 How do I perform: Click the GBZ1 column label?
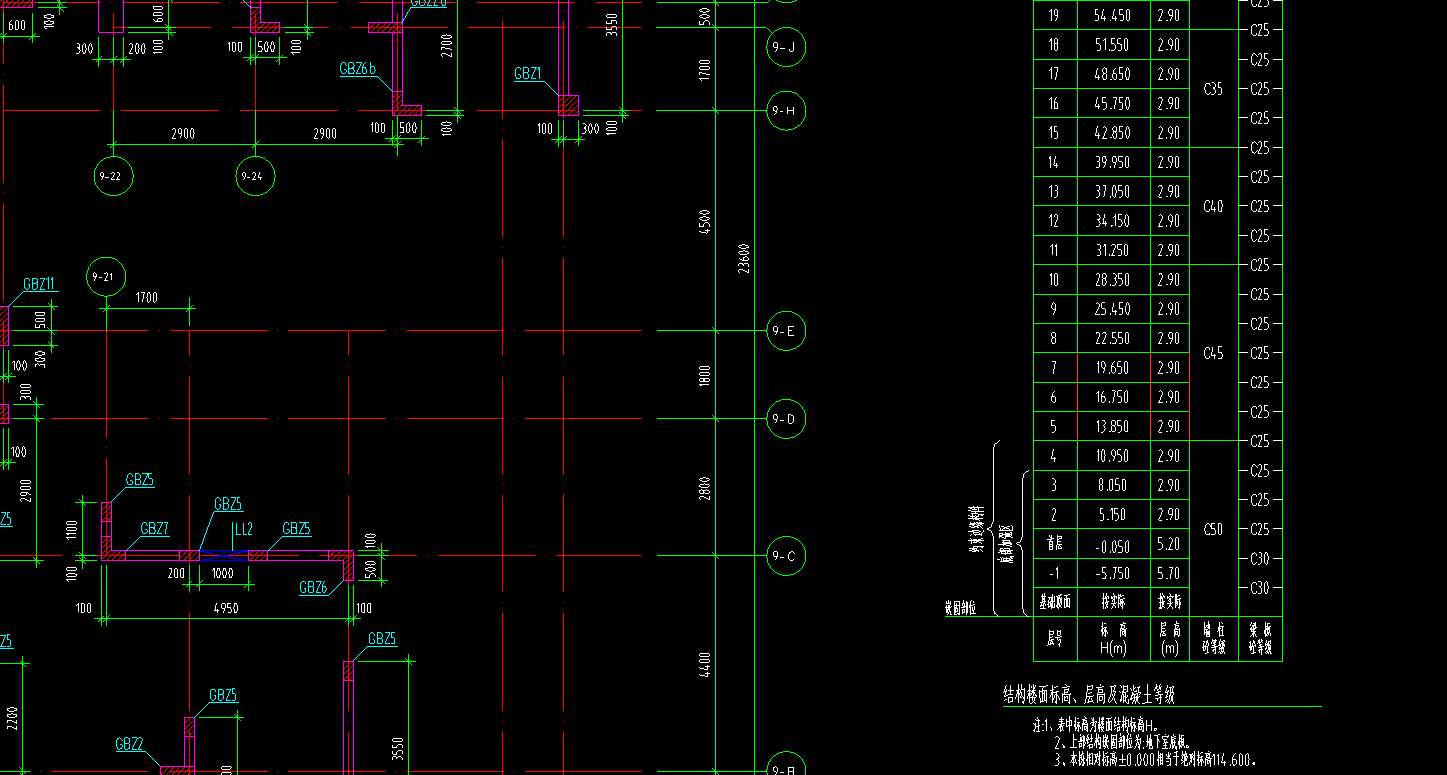coord(528,74)
